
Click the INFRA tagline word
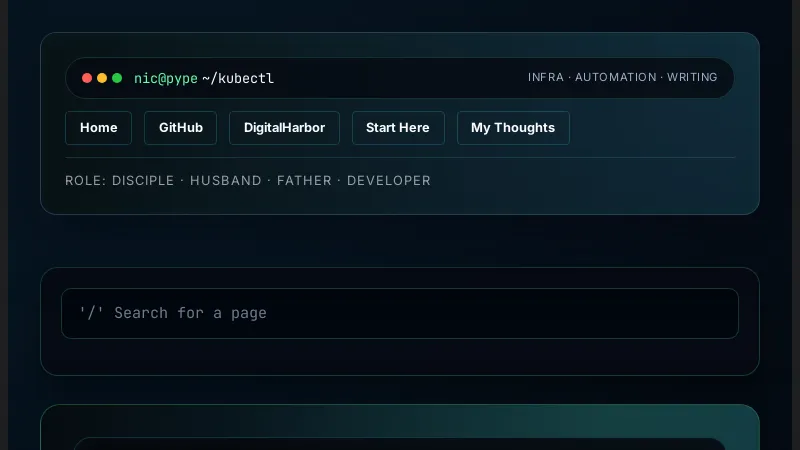(x=546, y=78)
